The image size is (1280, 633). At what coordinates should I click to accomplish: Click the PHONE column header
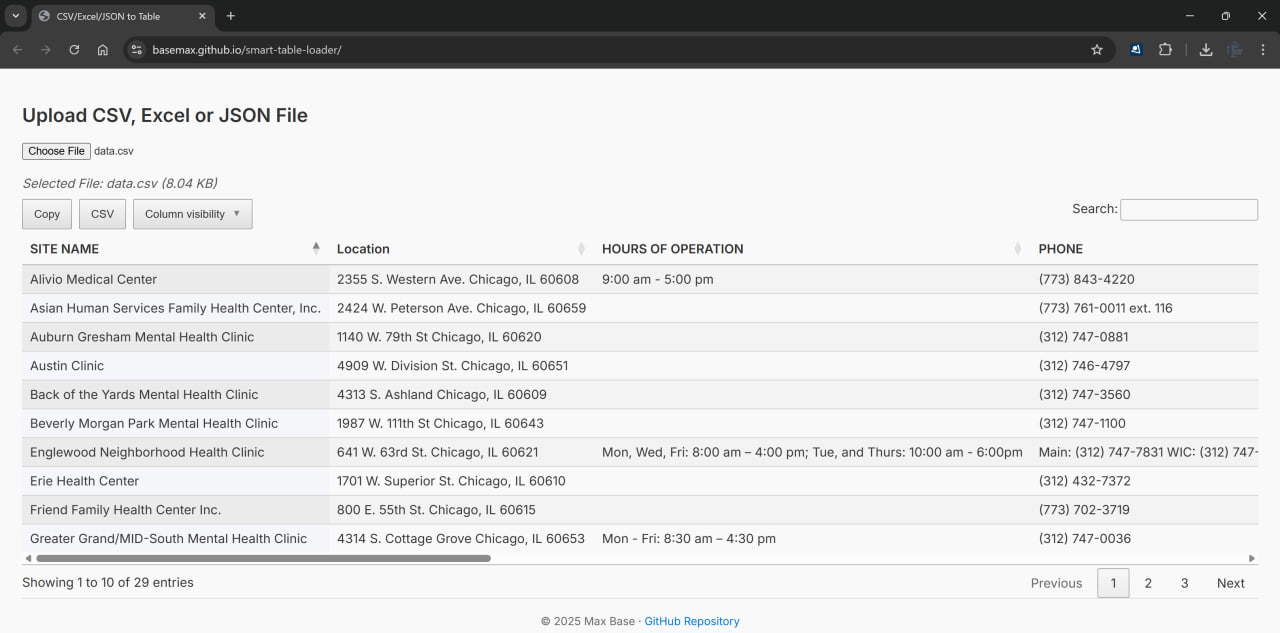1144,249
